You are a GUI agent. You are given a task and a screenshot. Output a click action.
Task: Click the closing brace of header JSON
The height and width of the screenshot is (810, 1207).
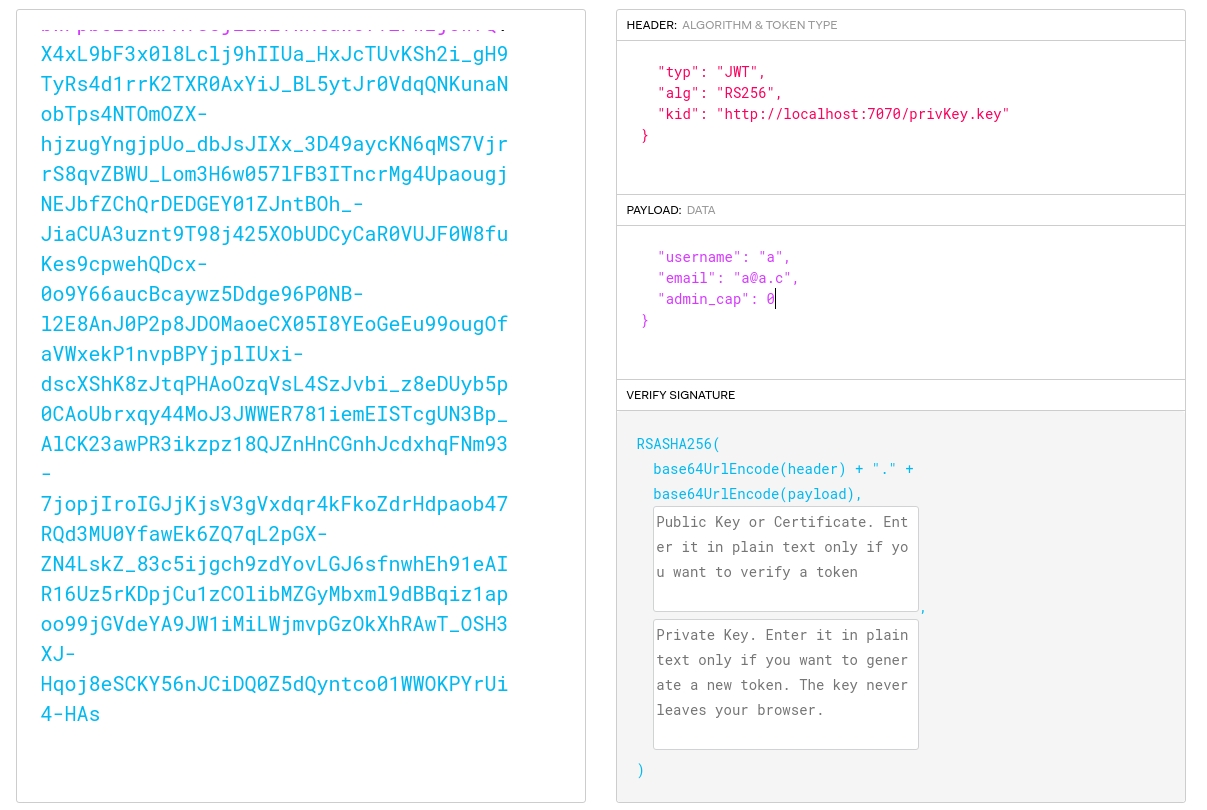pyautogui.click(x=645, y=135)
